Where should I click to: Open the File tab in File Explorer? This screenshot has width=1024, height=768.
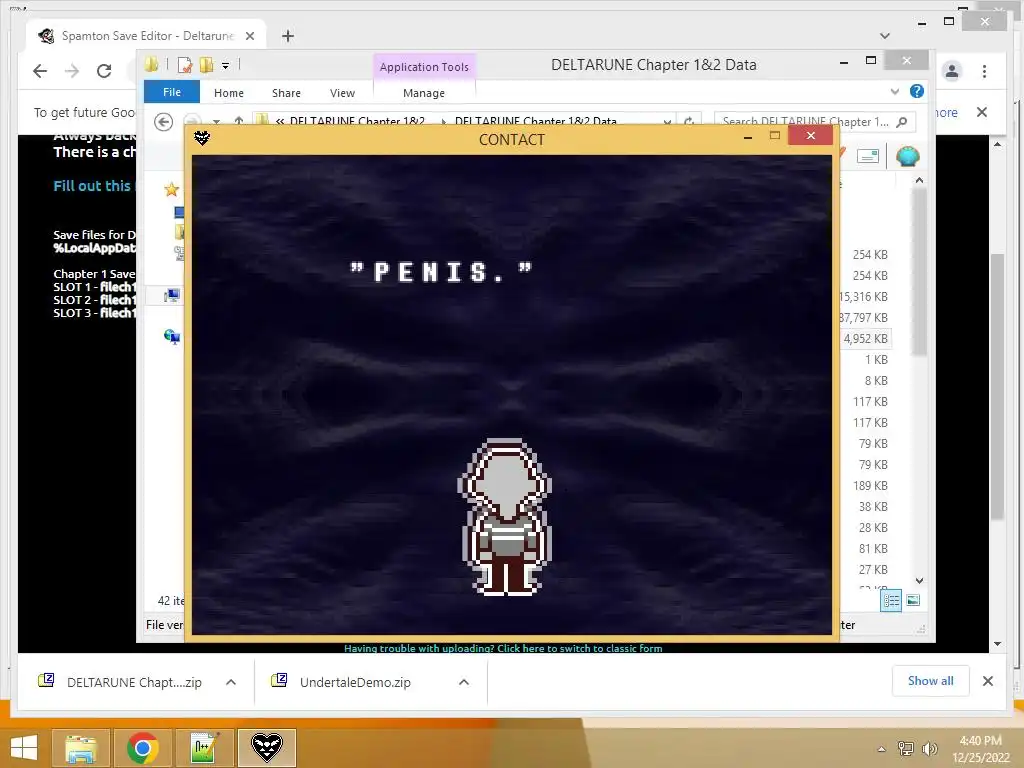point(172,92)
